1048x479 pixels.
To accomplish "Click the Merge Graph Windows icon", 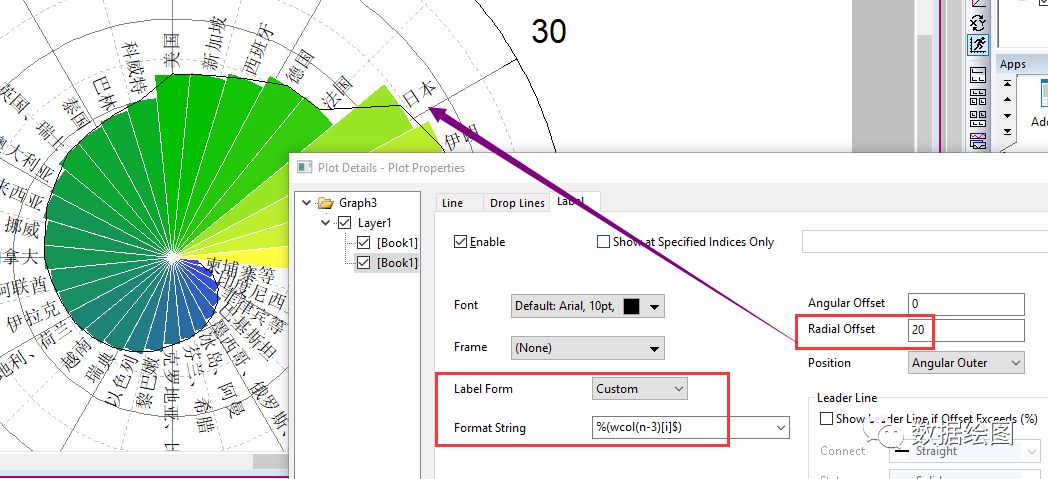I will click(978, 141).
